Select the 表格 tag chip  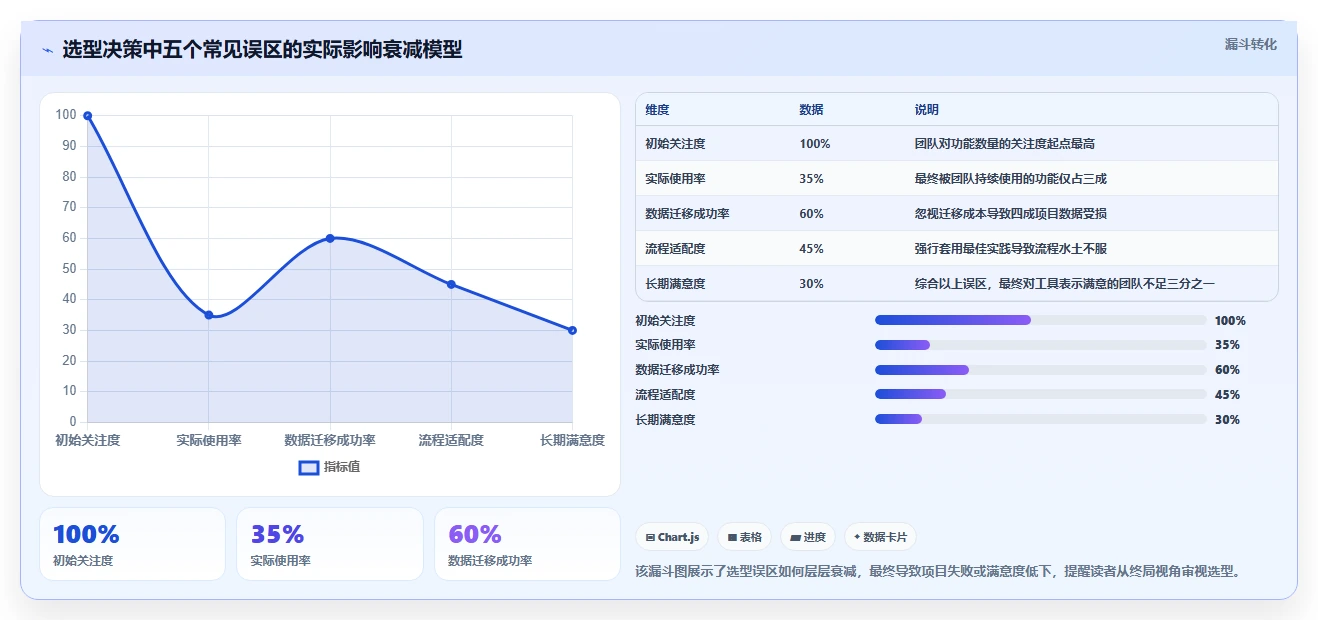pyautogui.click(x=744, y=537)
